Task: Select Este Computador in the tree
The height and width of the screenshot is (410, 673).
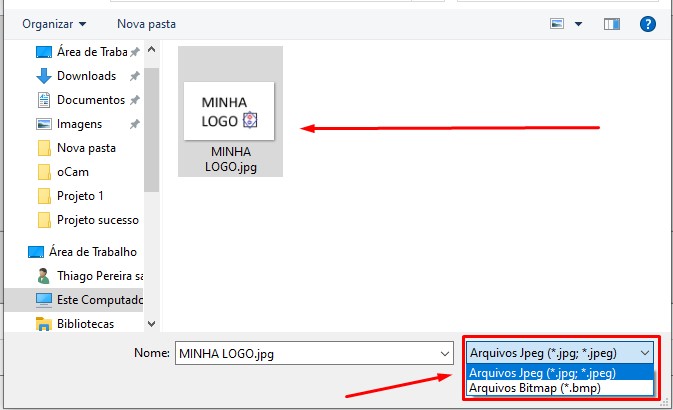Action: 98,300
